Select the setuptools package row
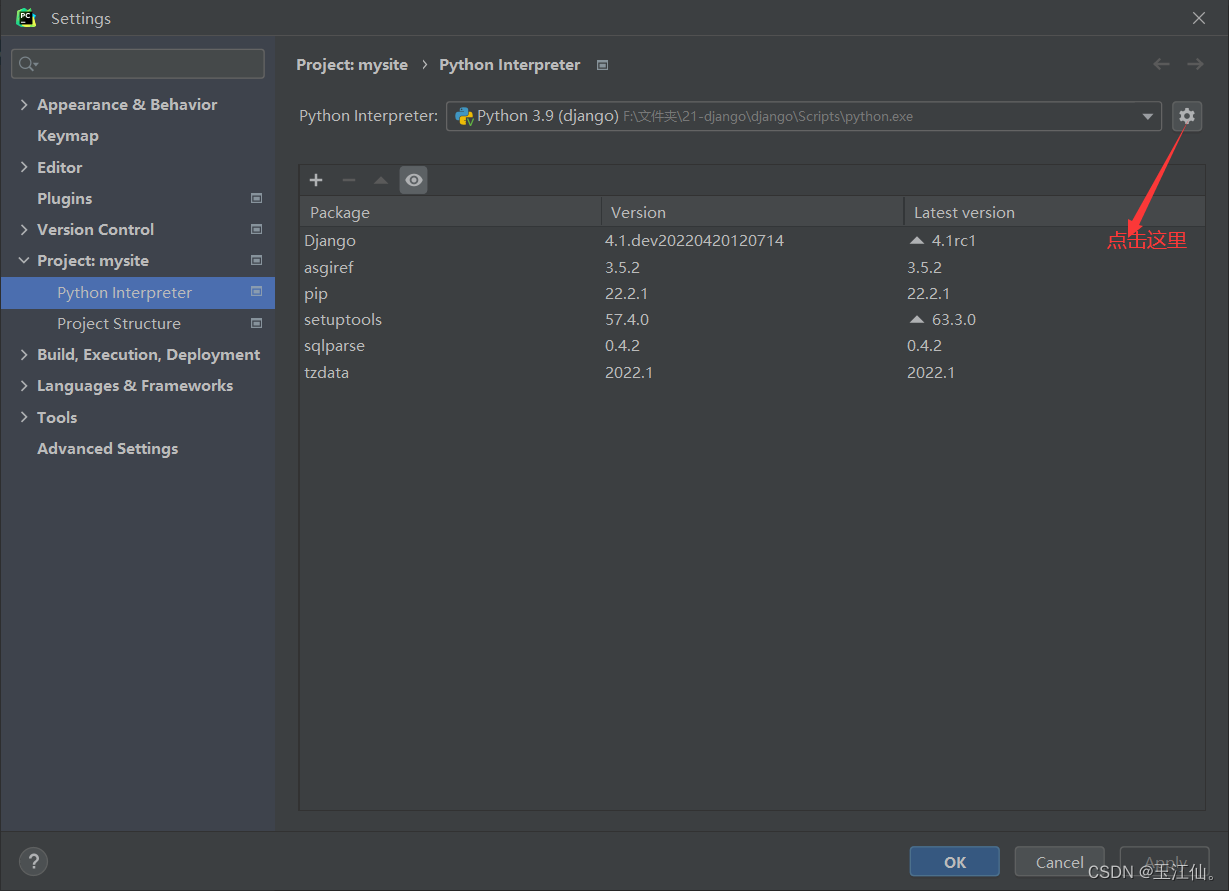The width and height of the screenshot is (1229, 891). (752, 319)
